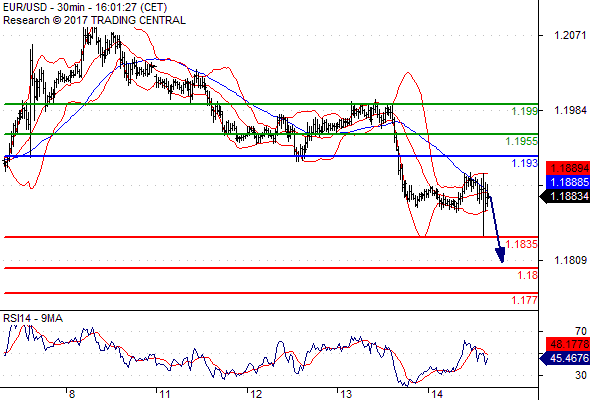Click date marker 14 on time axis
This screenshot has height=400, width=590.
437,394
